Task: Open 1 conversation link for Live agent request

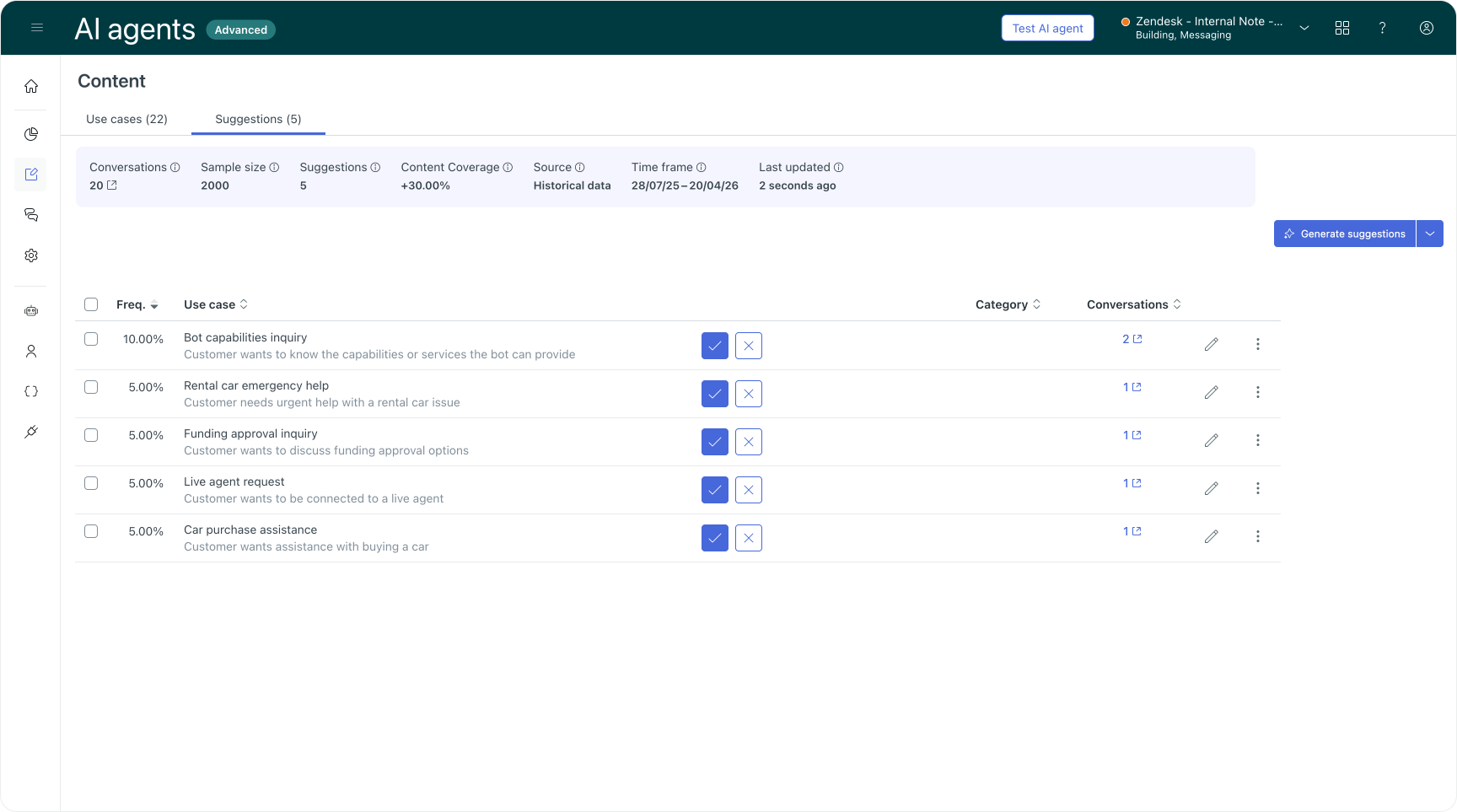Action: pos(1132,483)
